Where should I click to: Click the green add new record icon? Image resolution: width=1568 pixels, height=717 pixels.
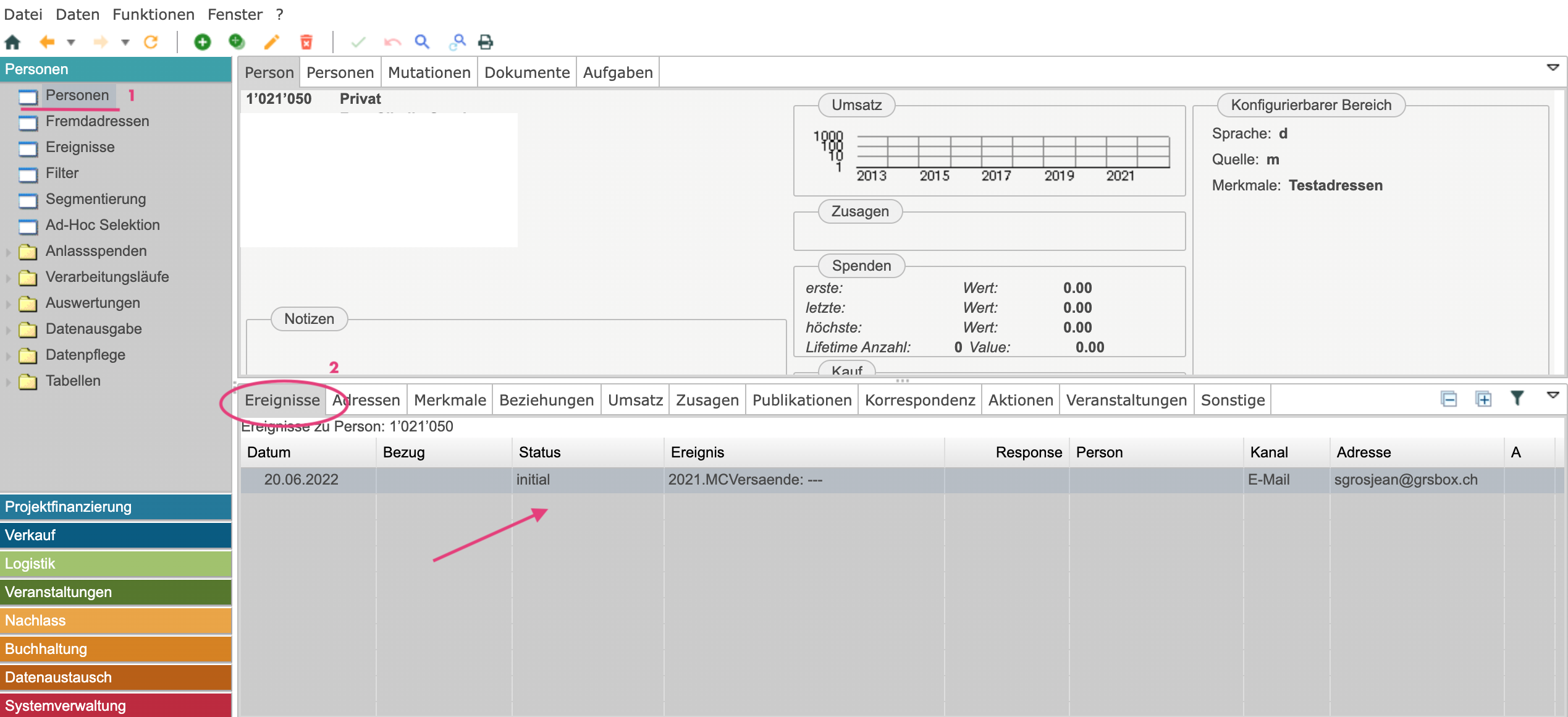(202, 42)
